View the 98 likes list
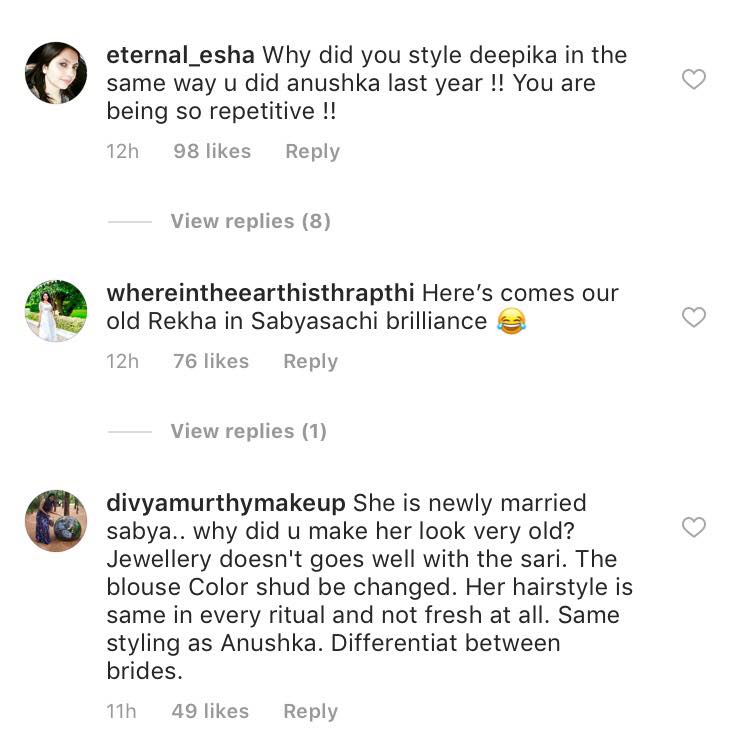The image size is (750, 741). (x=212, y=152)
